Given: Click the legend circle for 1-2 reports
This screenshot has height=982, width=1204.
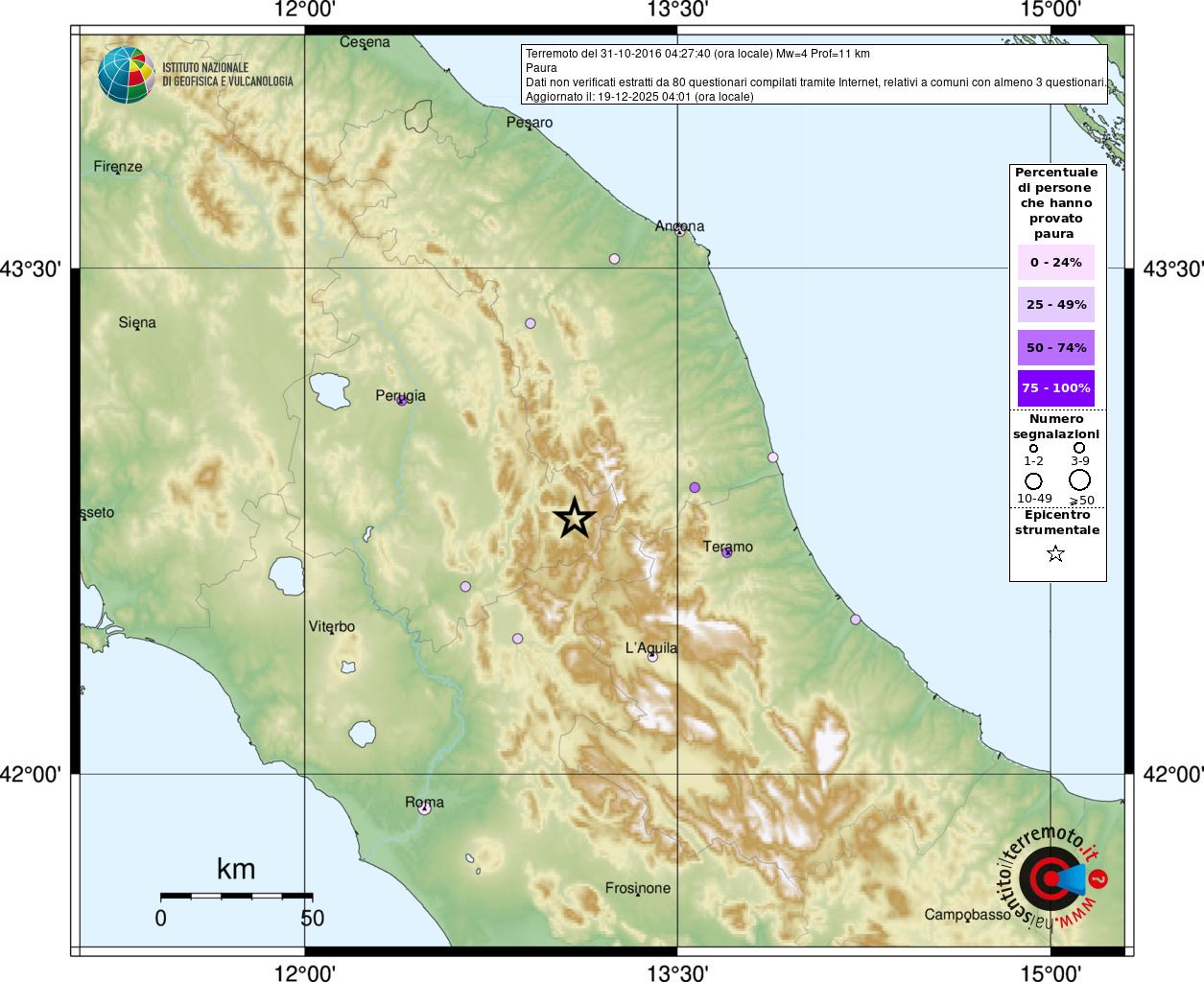Looking at the screenshot, I should 1033,448.
